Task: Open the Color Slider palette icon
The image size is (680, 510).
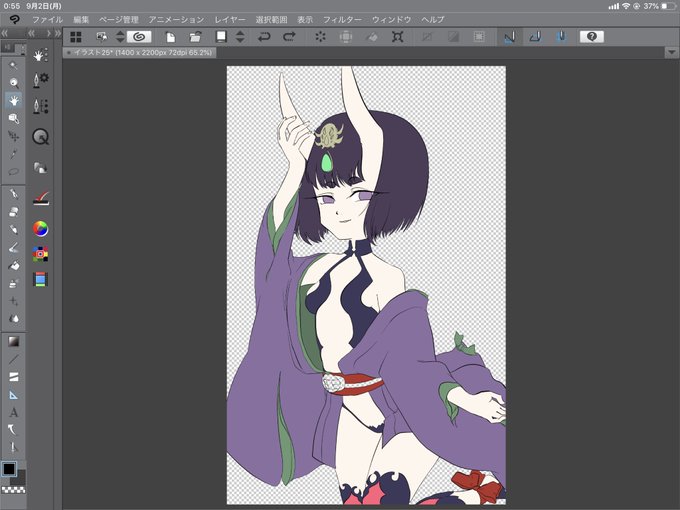Action: pos(40,279)
